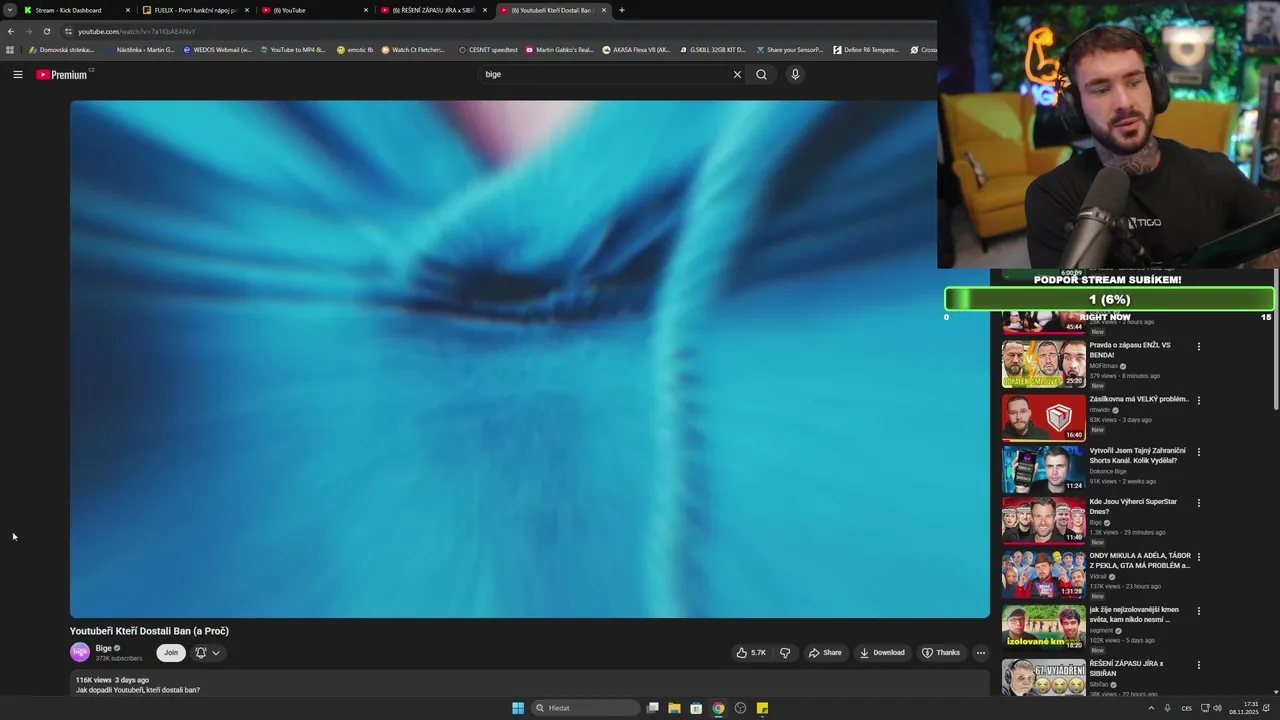1280x720 pixels.
Task: Open options menu for 'ŘEŠENÍ ZÁPASU JÍRA x SIBIŘAN' video
Action: (1199, 665)
